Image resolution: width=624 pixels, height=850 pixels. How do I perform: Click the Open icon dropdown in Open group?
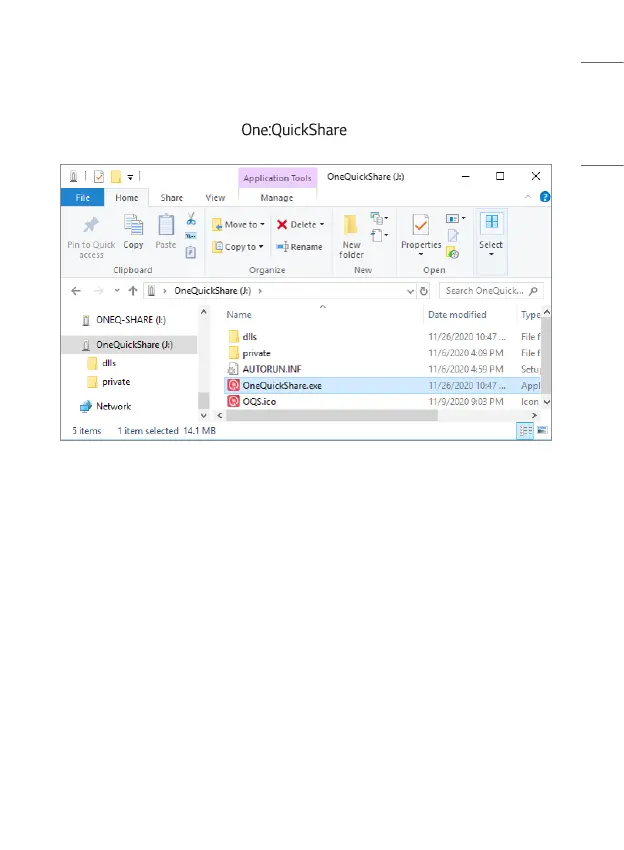click(455, 218)
